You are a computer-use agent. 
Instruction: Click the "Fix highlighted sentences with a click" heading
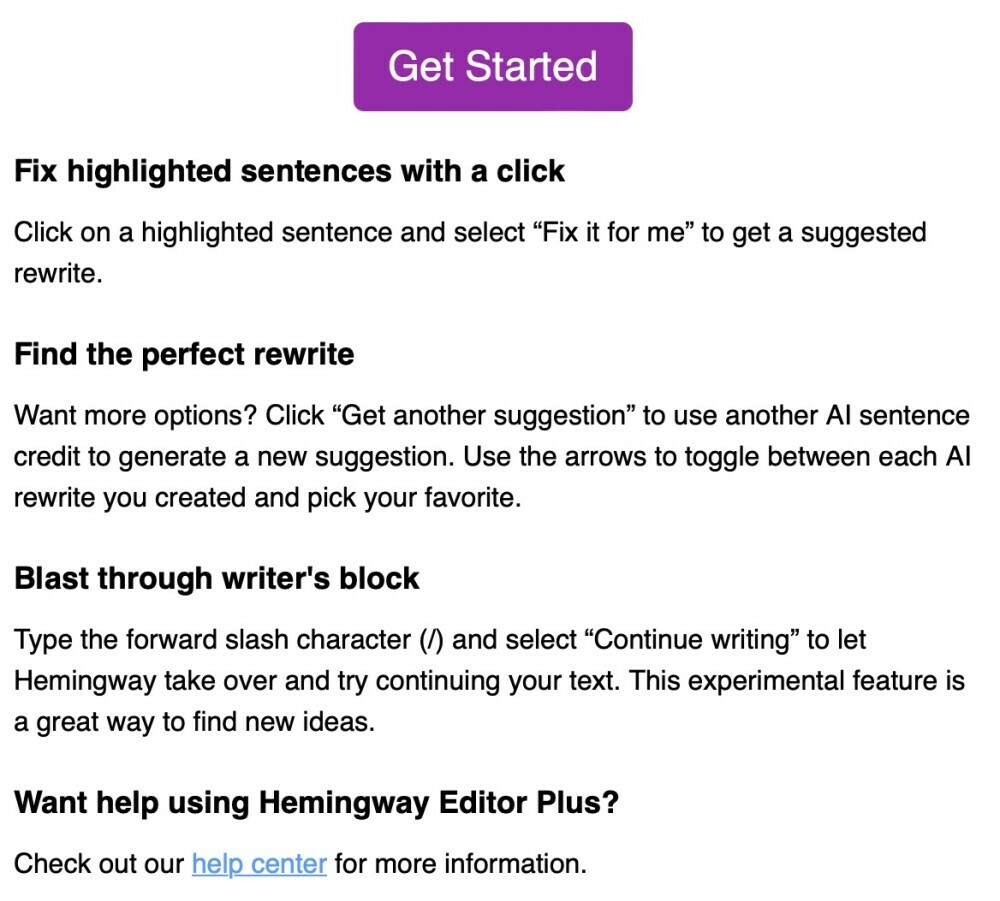point(289,171)
